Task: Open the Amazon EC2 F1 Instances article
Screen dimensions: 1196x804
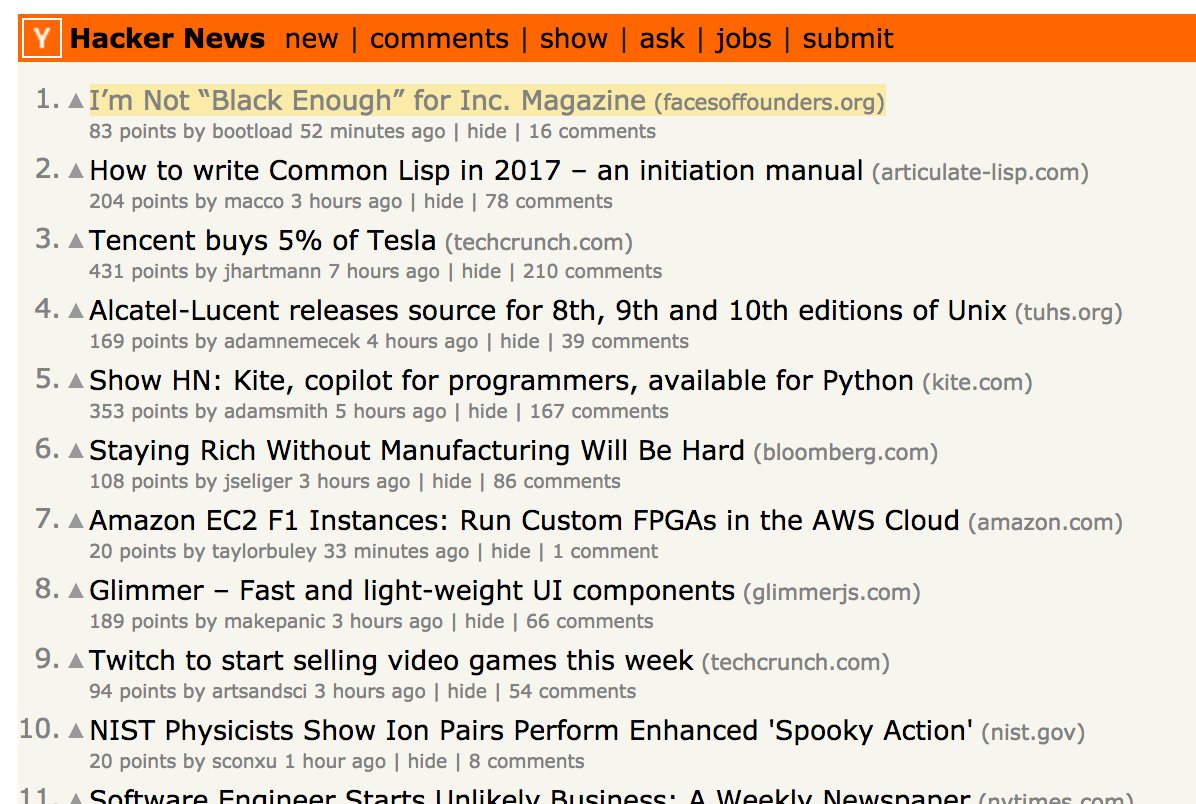Action: [524, 521]
